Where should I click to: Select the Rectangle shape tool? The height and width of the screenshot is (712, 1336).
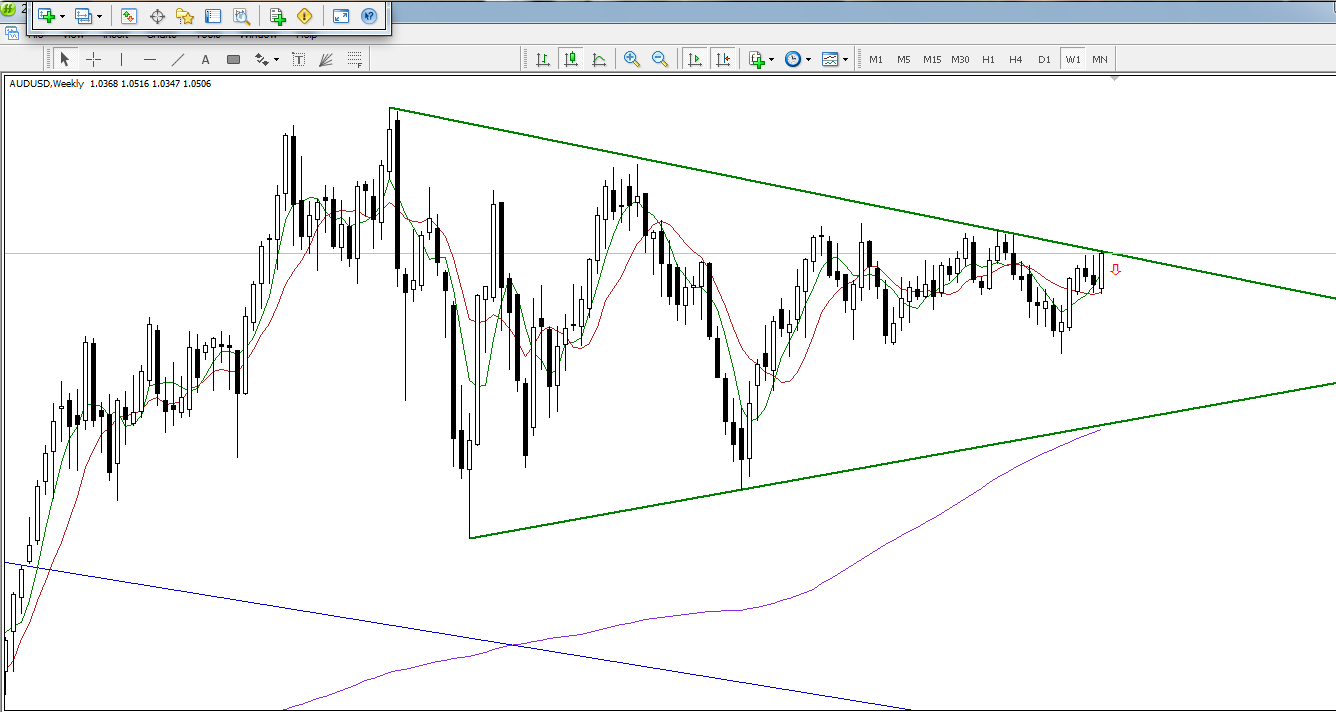234,60
